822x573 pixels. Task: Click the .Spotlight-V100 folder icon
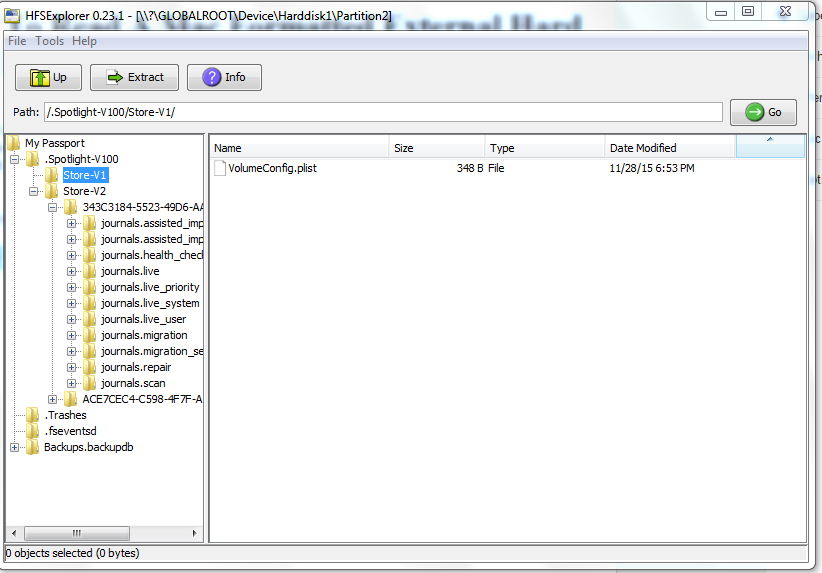pos(33,159)
